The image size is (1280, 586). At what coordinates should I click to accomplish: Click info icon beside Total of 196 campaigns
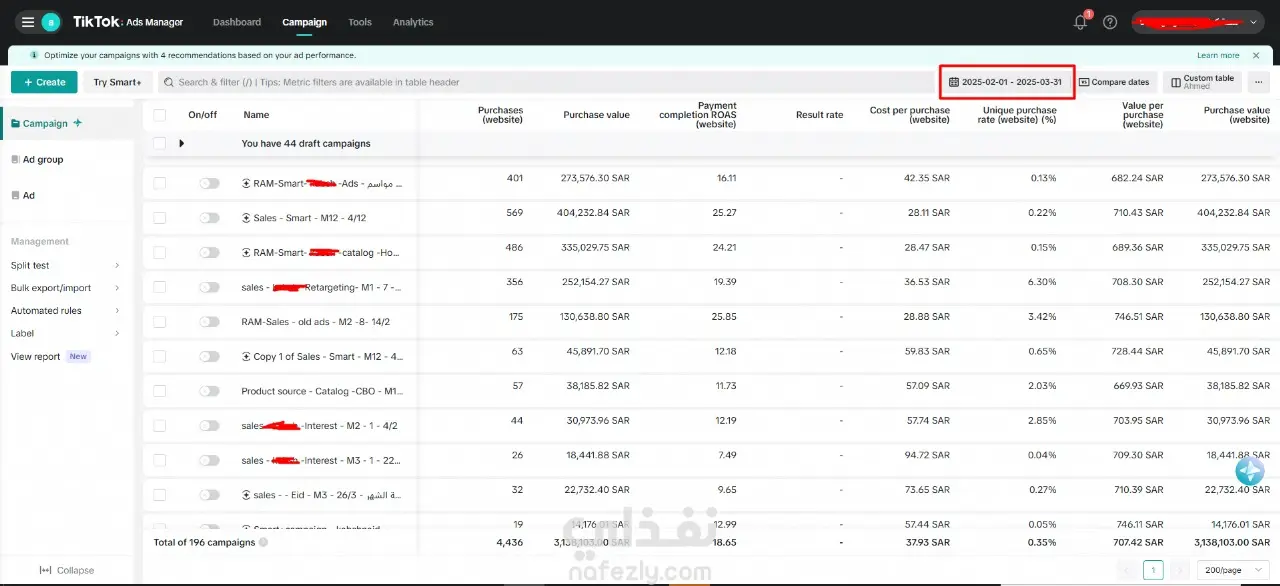(263, 542)
